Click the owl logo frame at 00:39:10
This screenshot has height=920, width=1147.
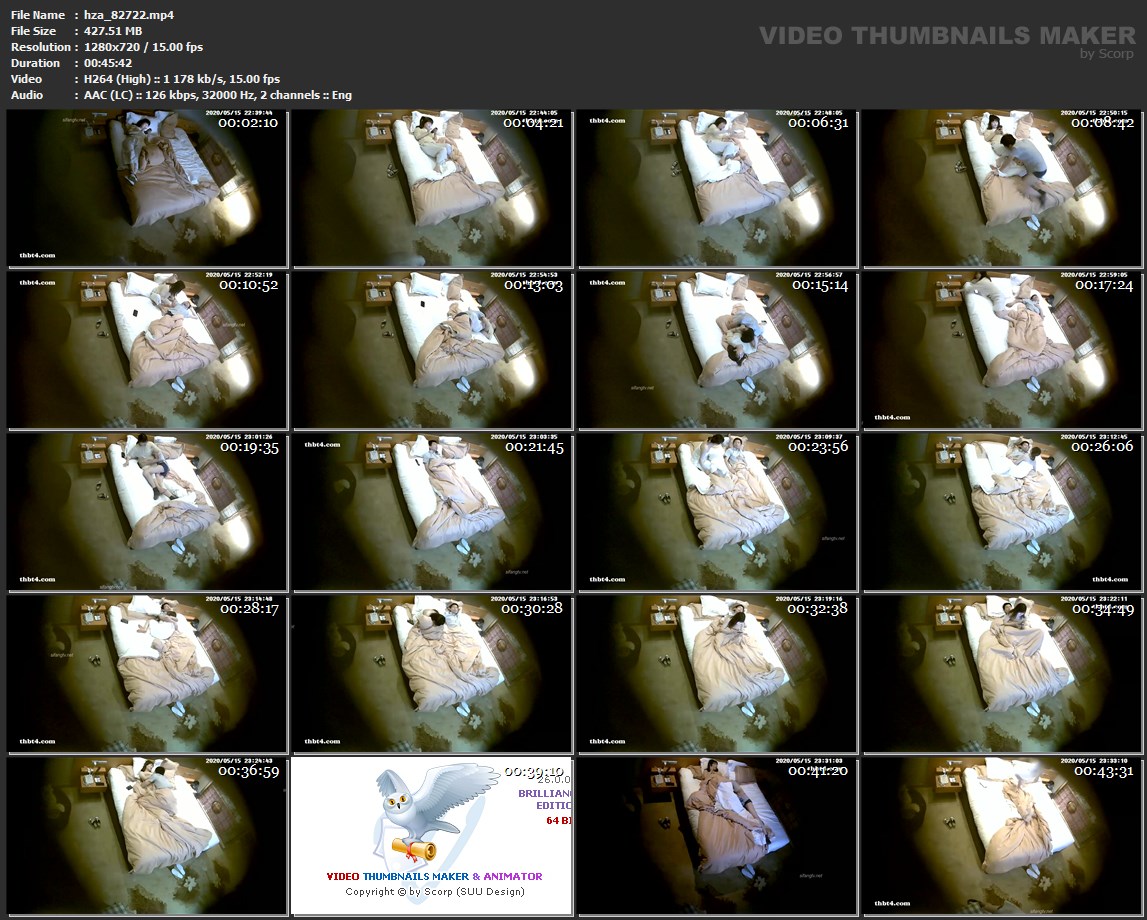click(432, 836)
